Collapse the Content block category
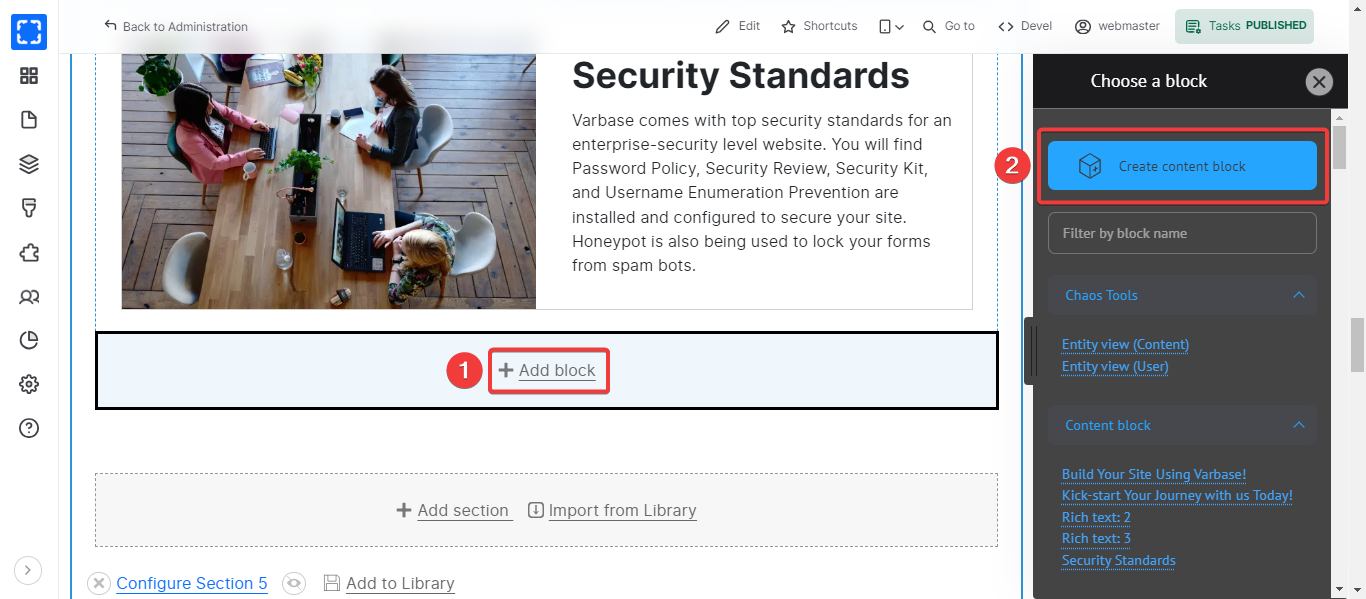This screenshot has width=1366, height=599. coord(1299,425)
